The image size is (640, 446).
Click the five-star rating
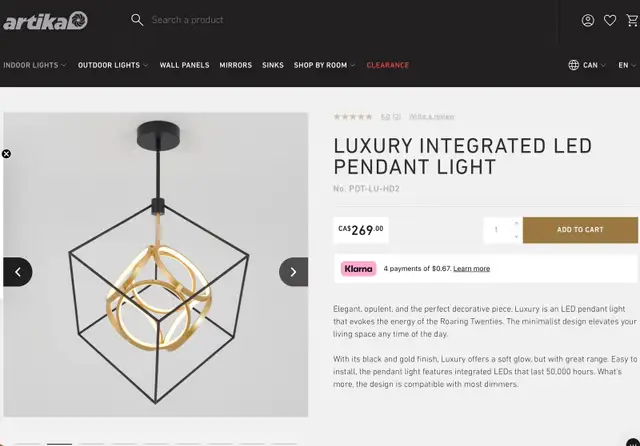click(353, 117)
